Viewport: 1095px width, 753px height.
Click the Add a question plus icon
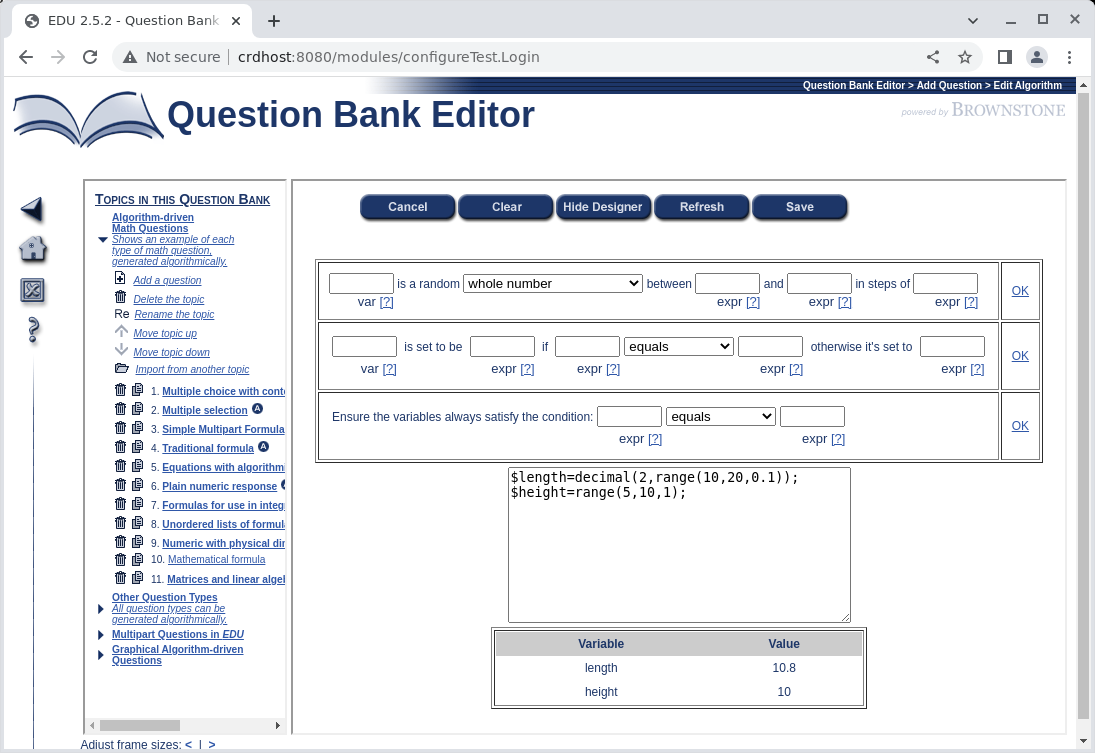tap(121, 279)
